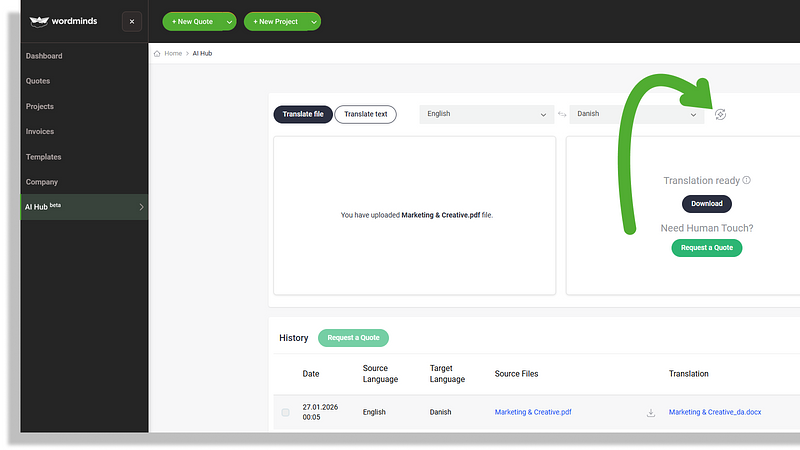800x450 pixels.
Task: Click the Home icon in breadcrumb
Action: pyautogui.click(x=158, y=53)
